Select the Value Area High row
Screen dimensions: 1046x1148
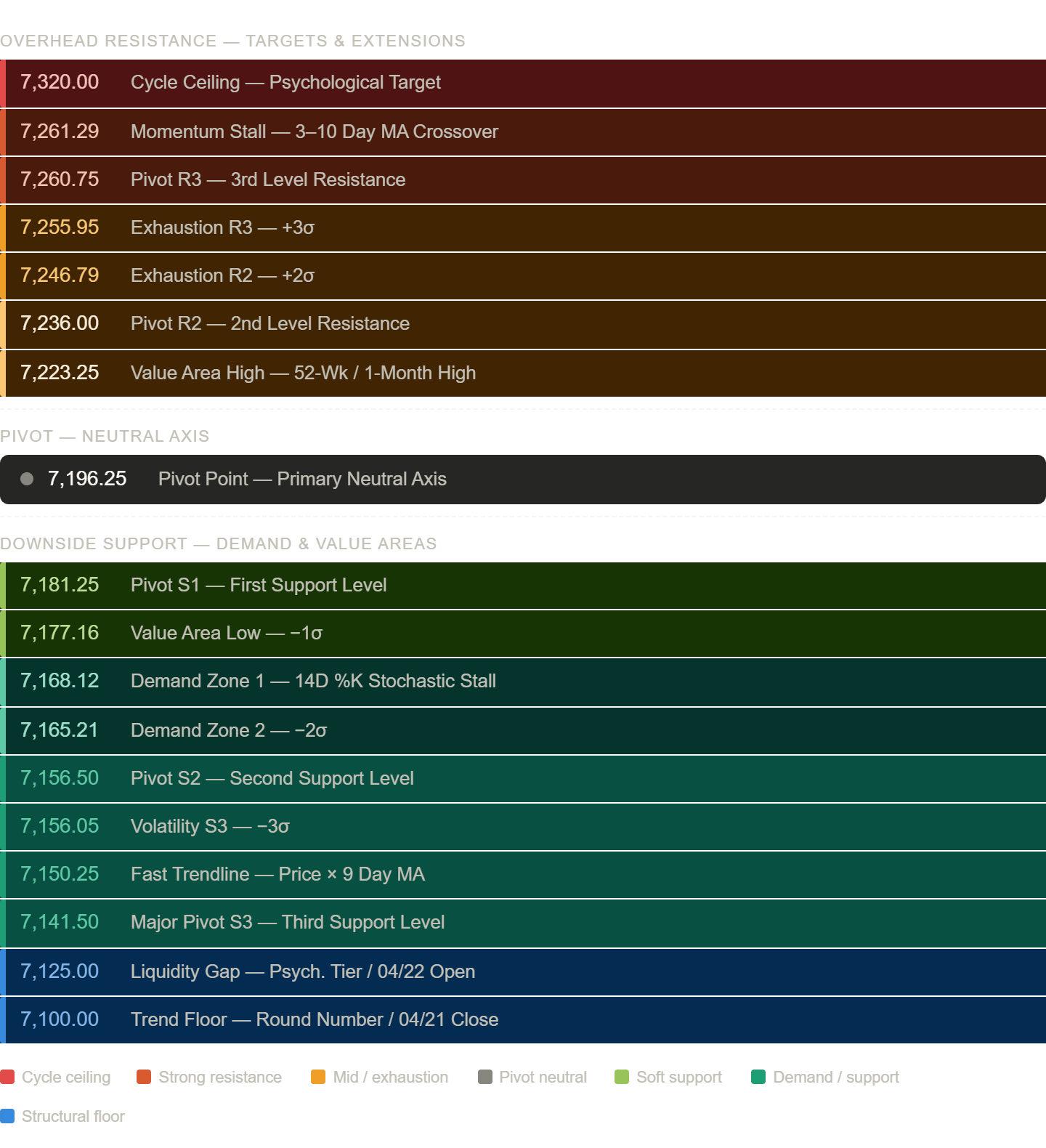[x=523, y=373]
